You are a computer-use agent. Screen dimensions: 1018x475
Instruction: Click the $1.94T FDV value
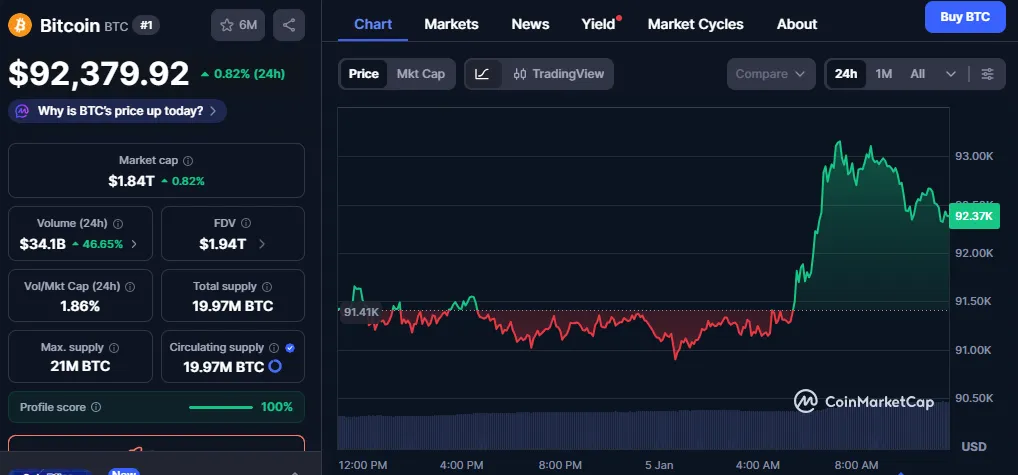click(x=223, y=244)
